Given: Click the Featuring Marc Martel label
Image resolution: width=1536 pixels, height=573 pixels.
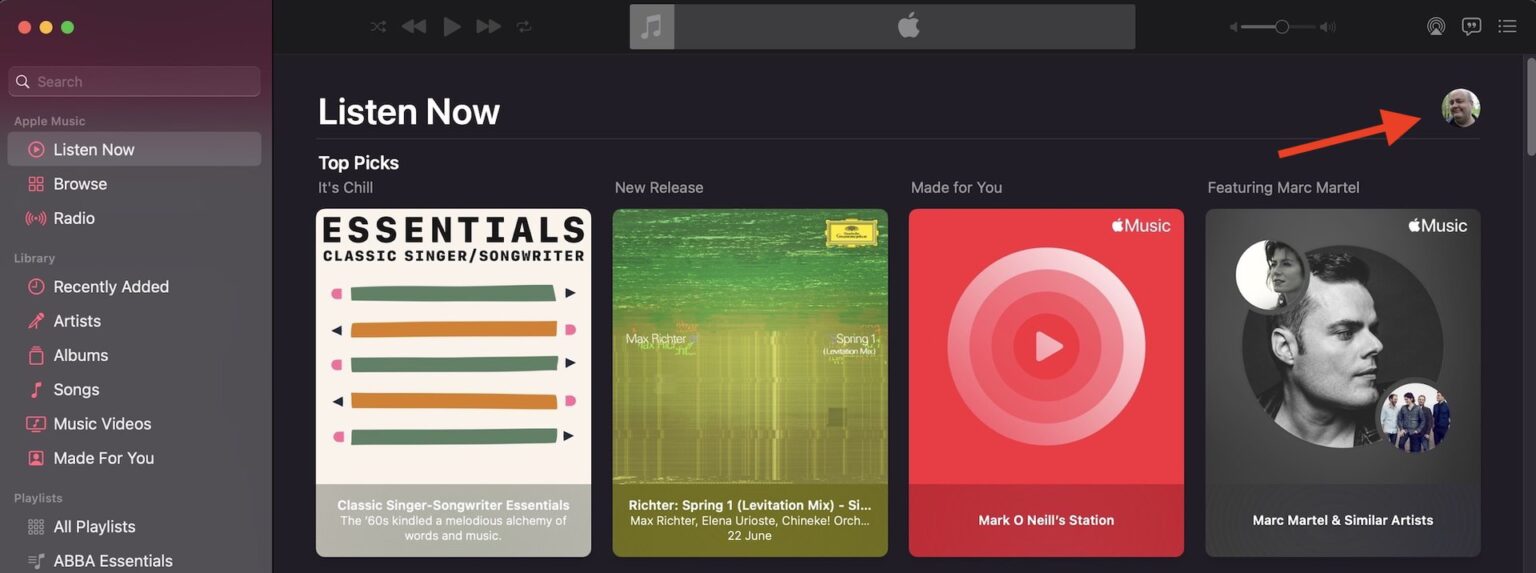Looking at the screenshot, I should click(1283, 188).
